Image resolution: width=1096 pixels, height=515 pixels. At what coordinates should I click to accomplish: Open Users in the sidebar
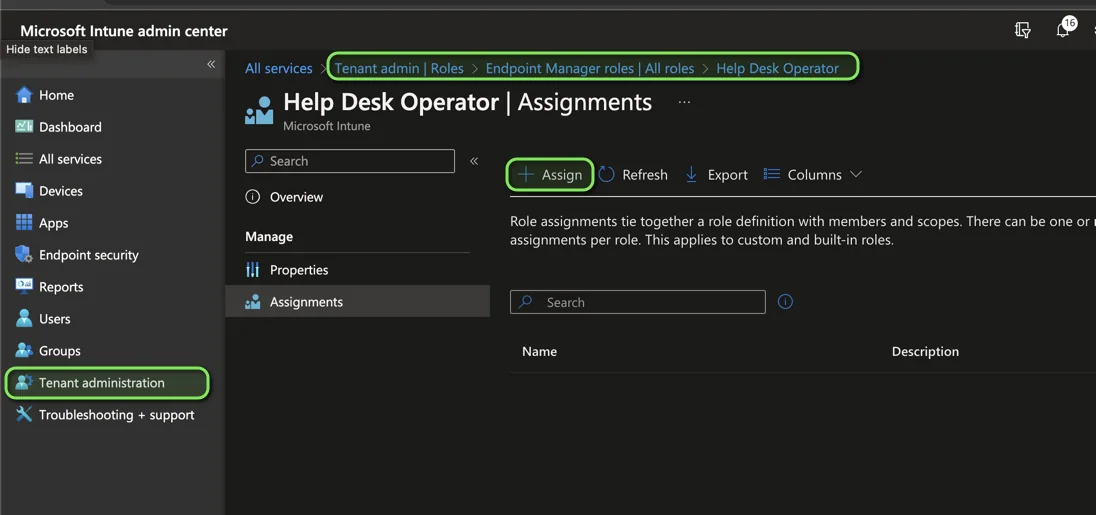point(55,319)
